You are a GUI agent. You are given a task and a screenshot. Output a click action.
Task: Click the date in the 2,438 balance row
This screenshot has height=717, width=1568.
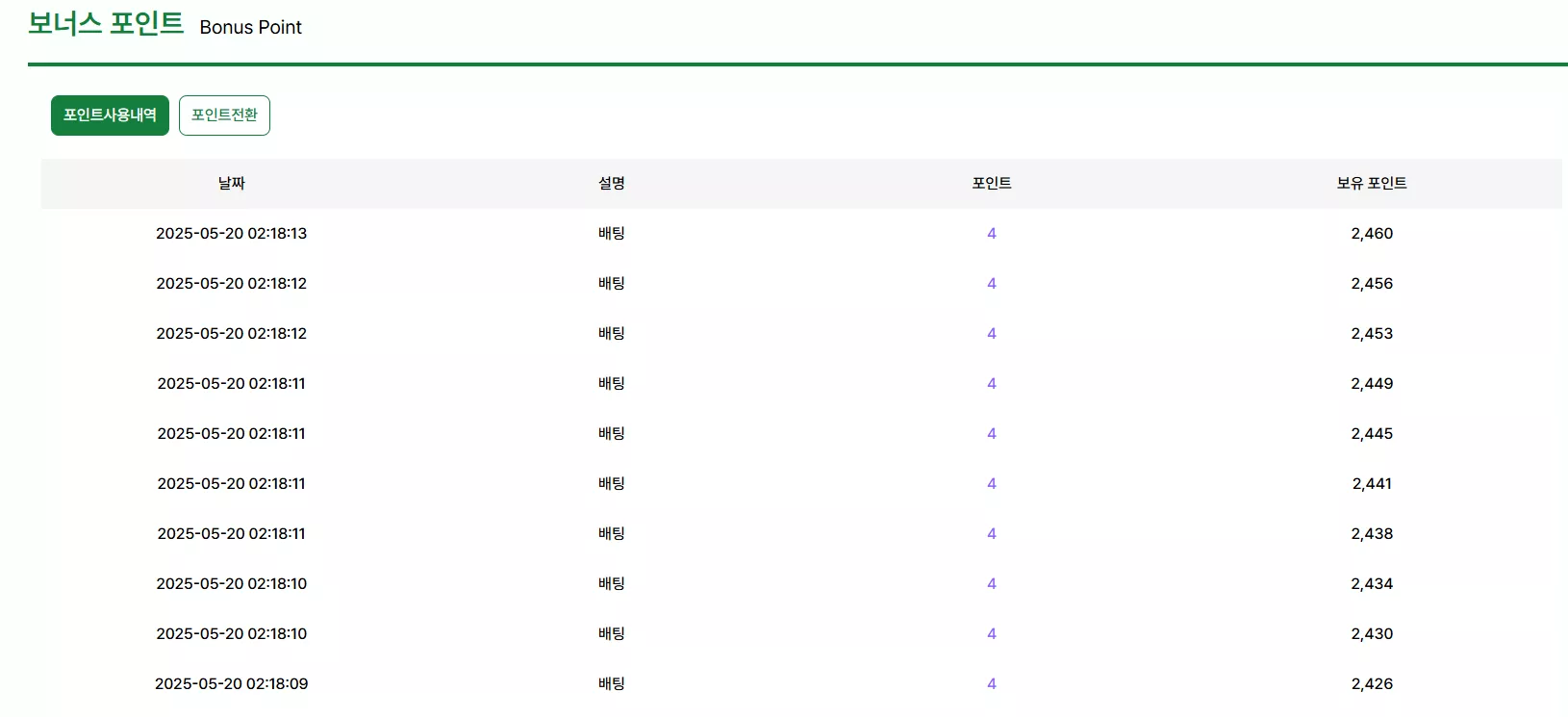click(x=232, y=533)
